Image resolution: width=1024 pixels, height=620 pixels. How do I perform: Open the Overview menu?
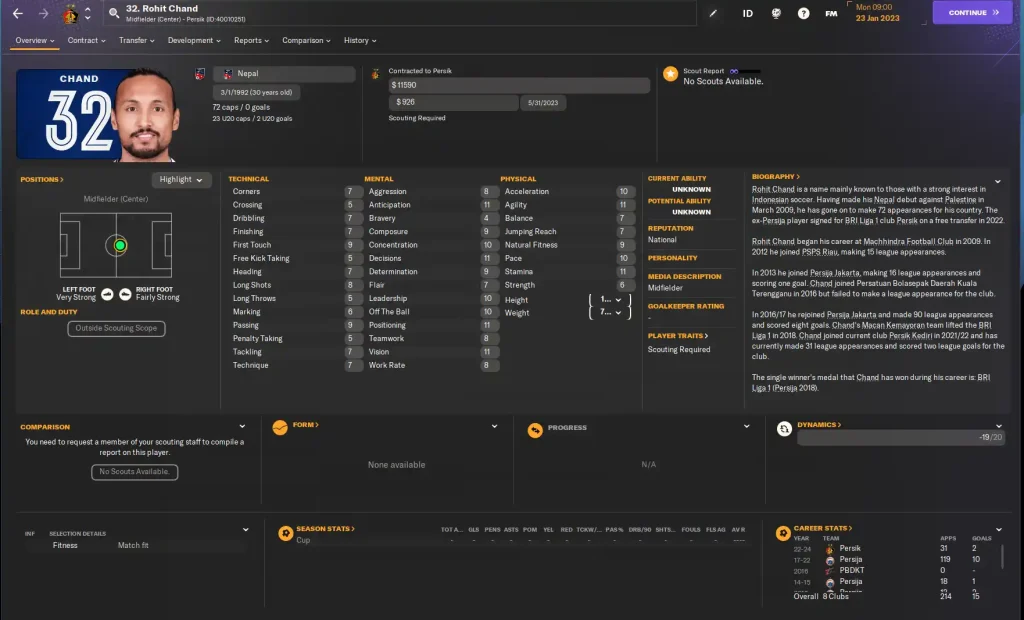35,41
